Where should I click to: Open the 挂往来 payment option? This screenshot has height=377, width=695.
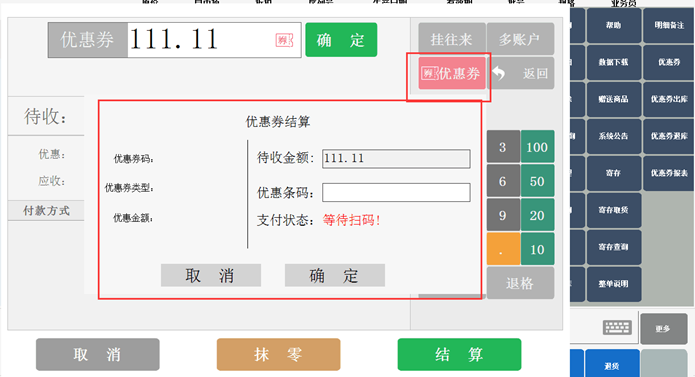(452, 39)
